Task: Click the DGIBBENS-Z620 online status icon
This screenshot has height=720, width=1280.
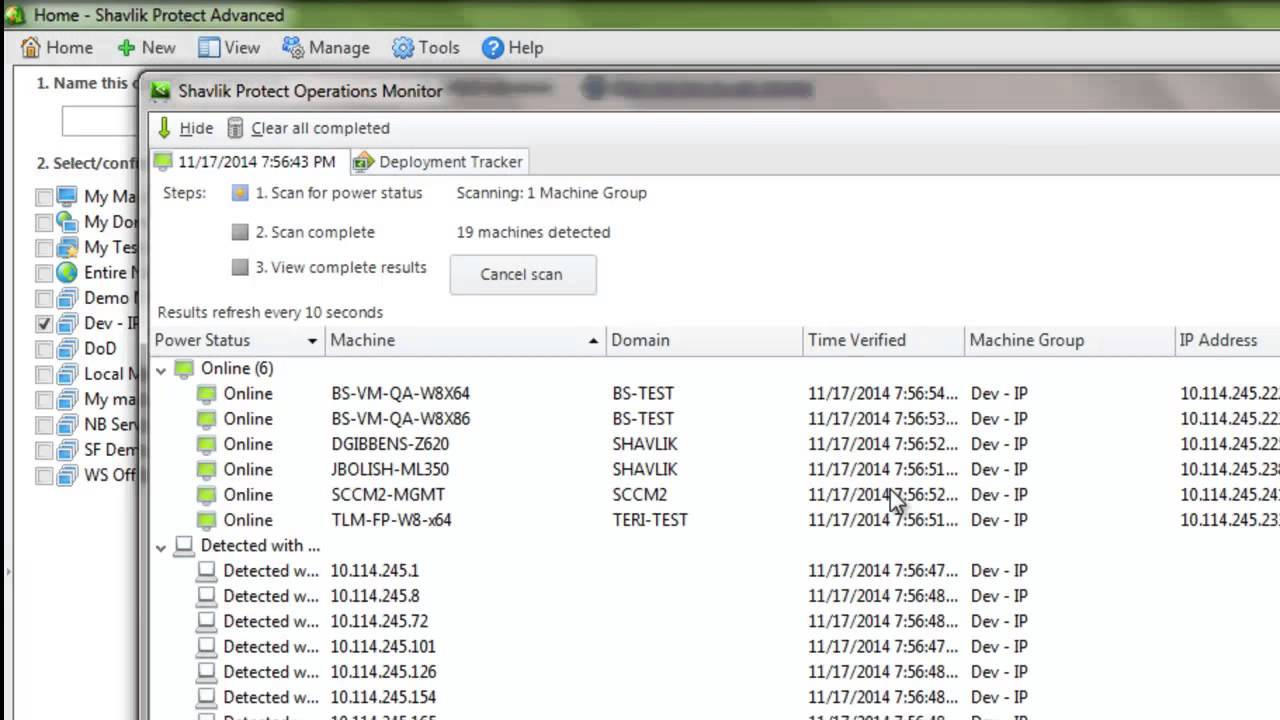Action: [x=206, y=445]
